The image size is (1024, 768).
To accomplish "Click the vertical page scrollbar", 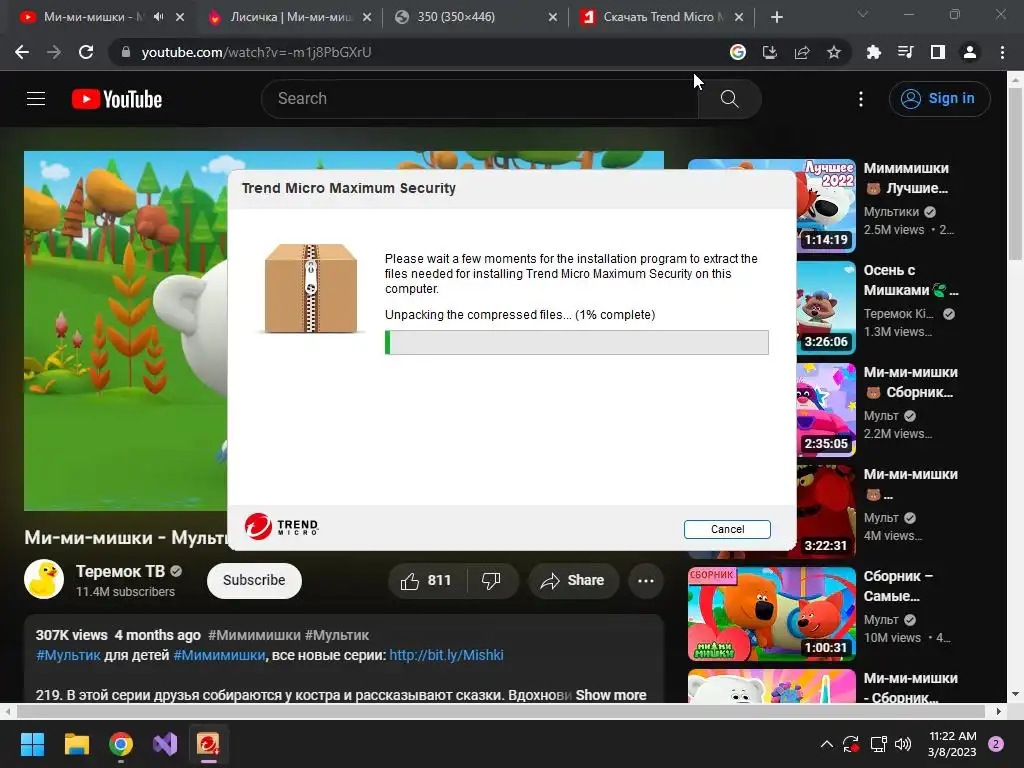I will pyautogui.click(x=1016, y=173).
